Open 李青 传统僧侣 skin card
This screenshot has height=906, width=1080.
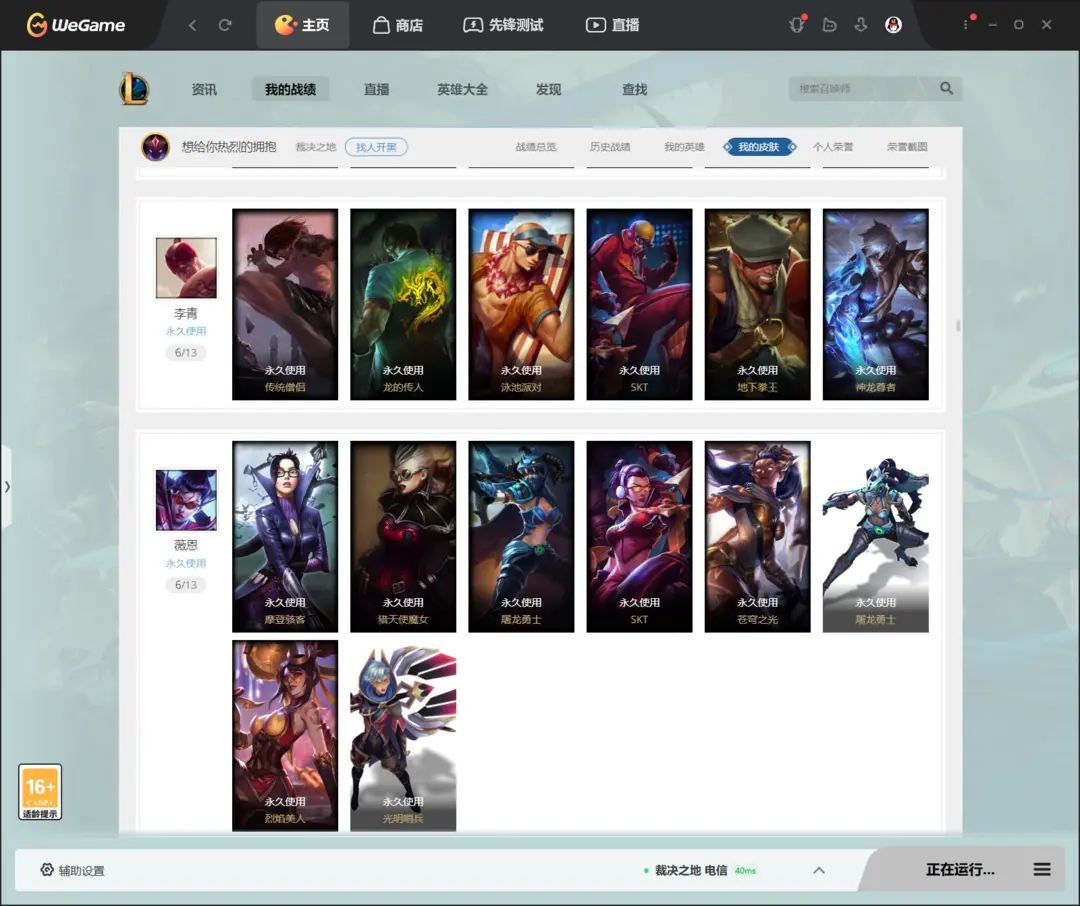pyautogui.click(x=285, y=304)
